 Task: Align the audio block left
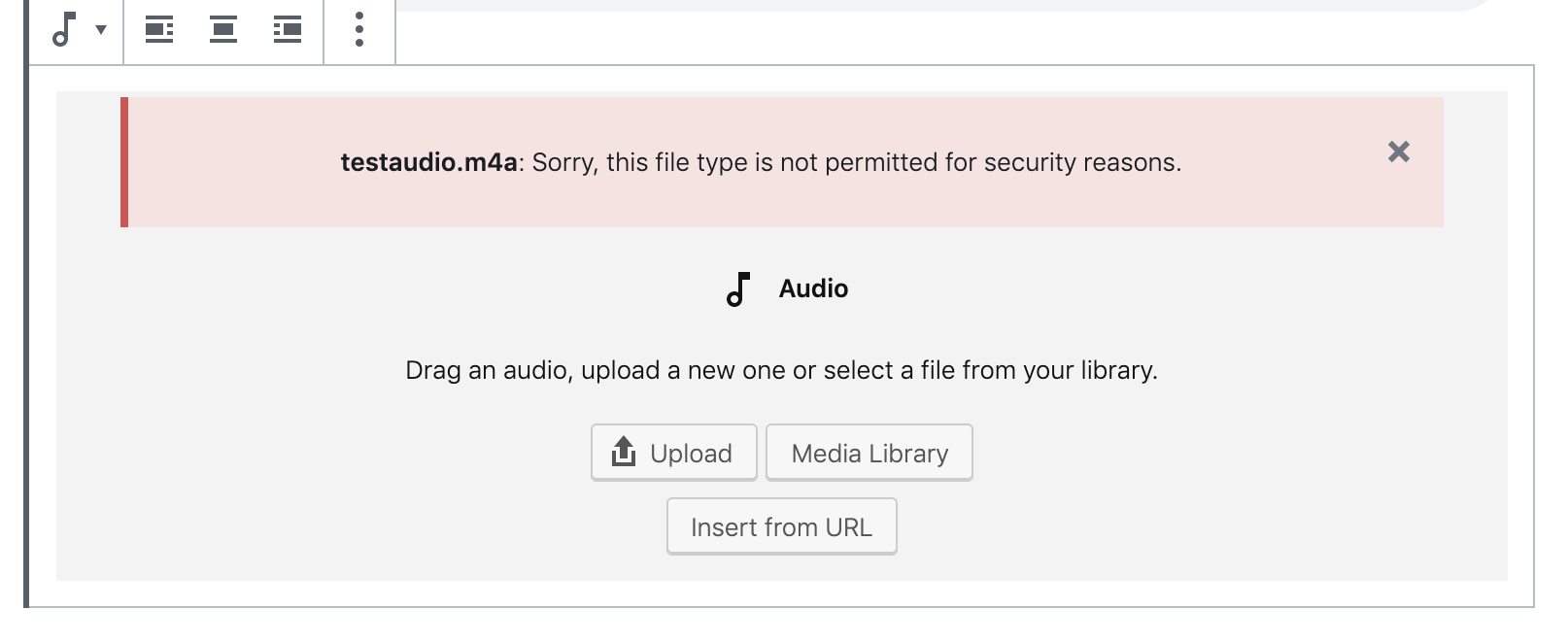point(159,30)
